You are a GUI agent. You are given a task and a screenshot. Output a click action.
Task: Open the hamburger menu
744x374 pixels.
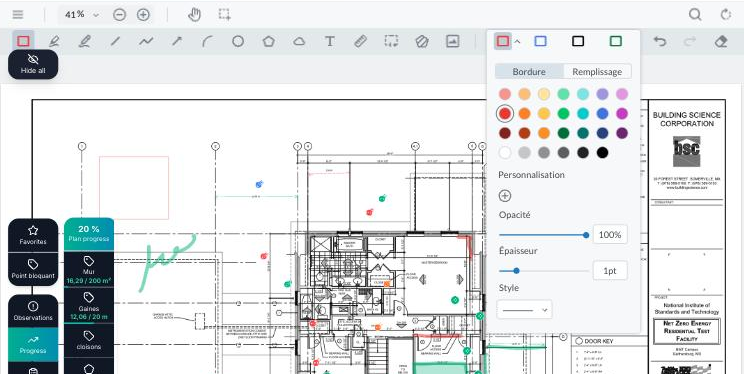click(x=18, y=15)
